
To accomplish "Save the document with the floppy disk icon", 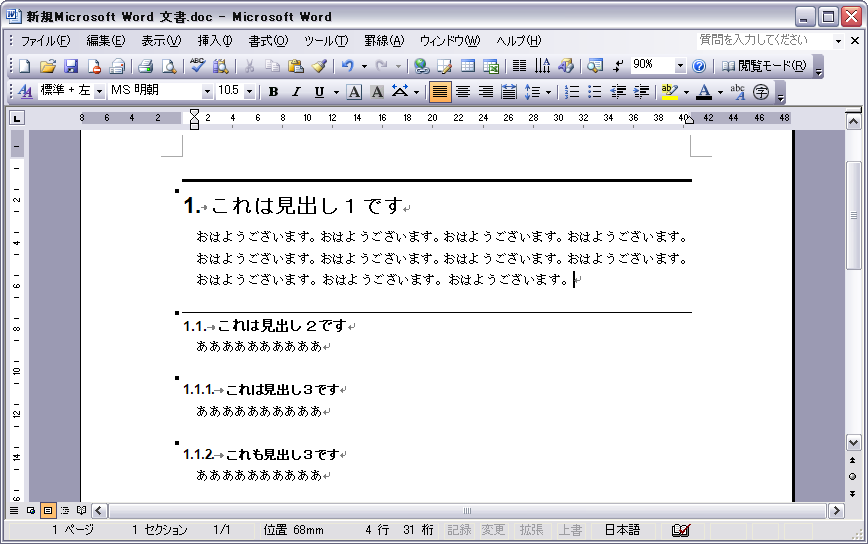I will [71, 66].
